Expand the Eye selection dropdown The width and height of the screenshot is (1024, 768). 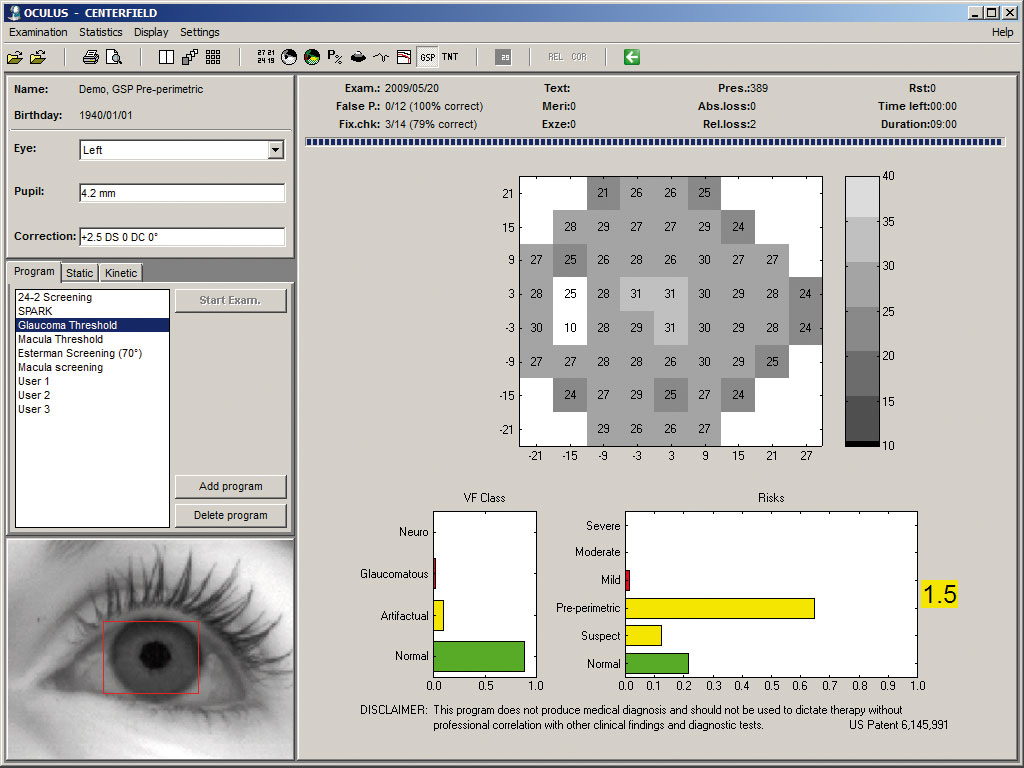coord(276,150)
